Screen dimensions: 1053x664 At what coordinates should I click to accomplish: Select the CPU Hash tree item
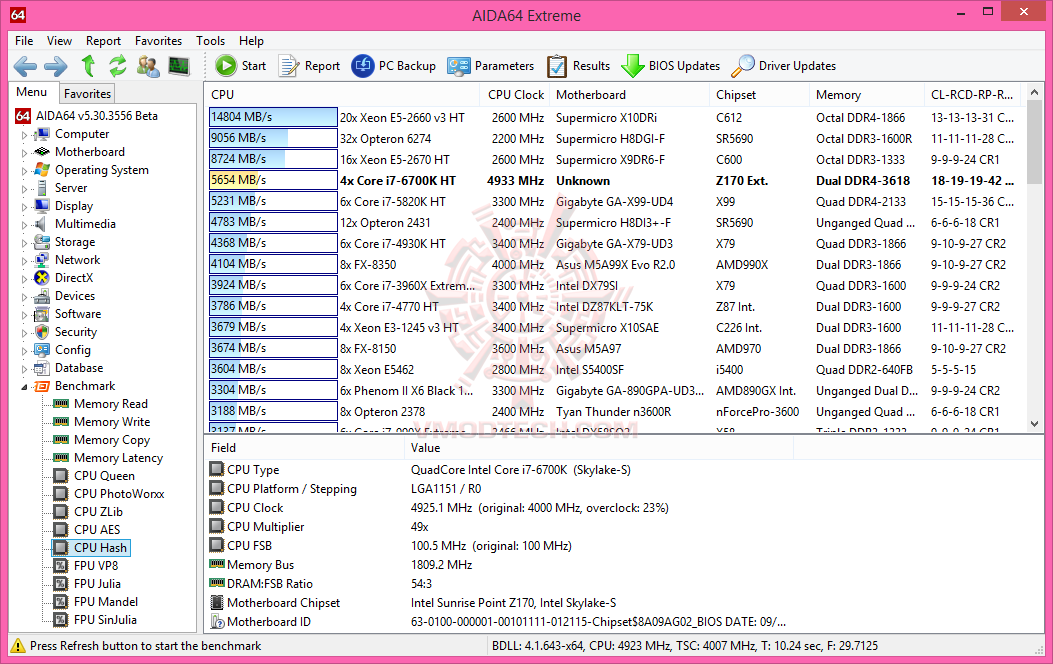[x=91, y=548]
